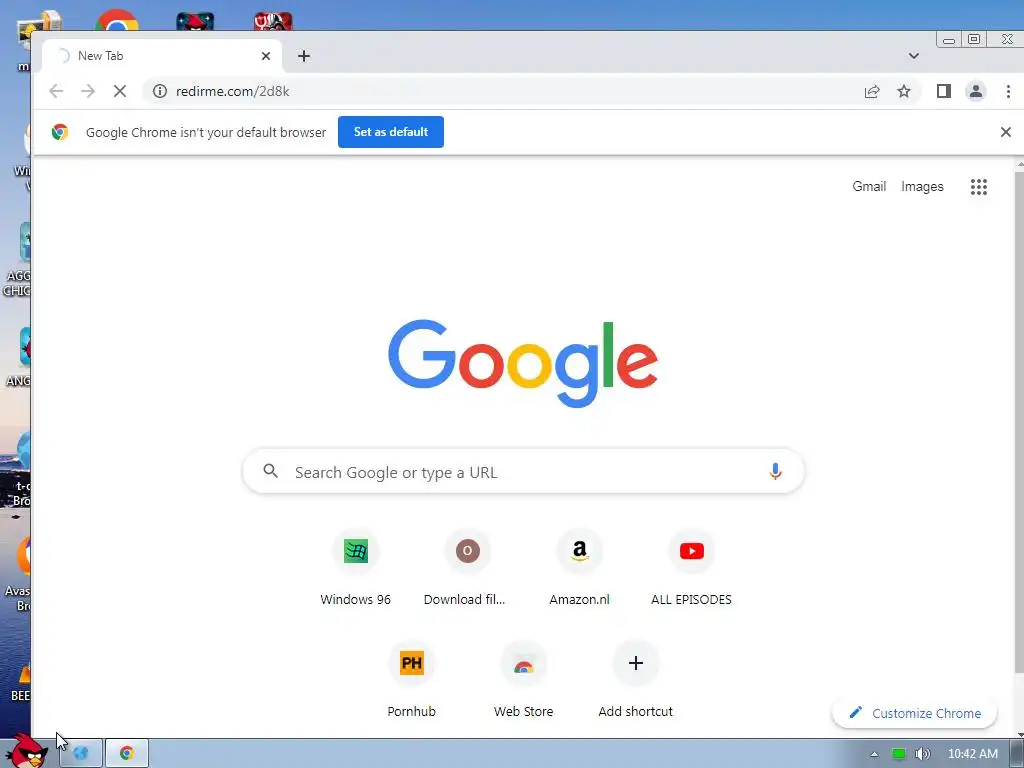Click Customize Chrome button
The width and height of the screenshot is (1024, 768).
pos(914,713)
